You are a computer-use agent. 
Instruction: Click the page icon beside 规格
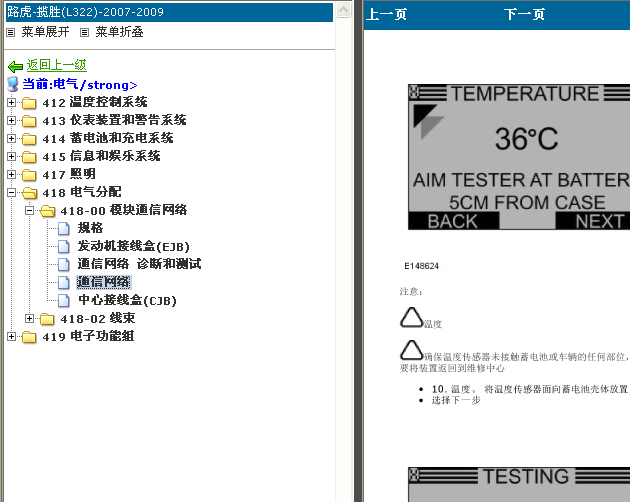[63, 228]
